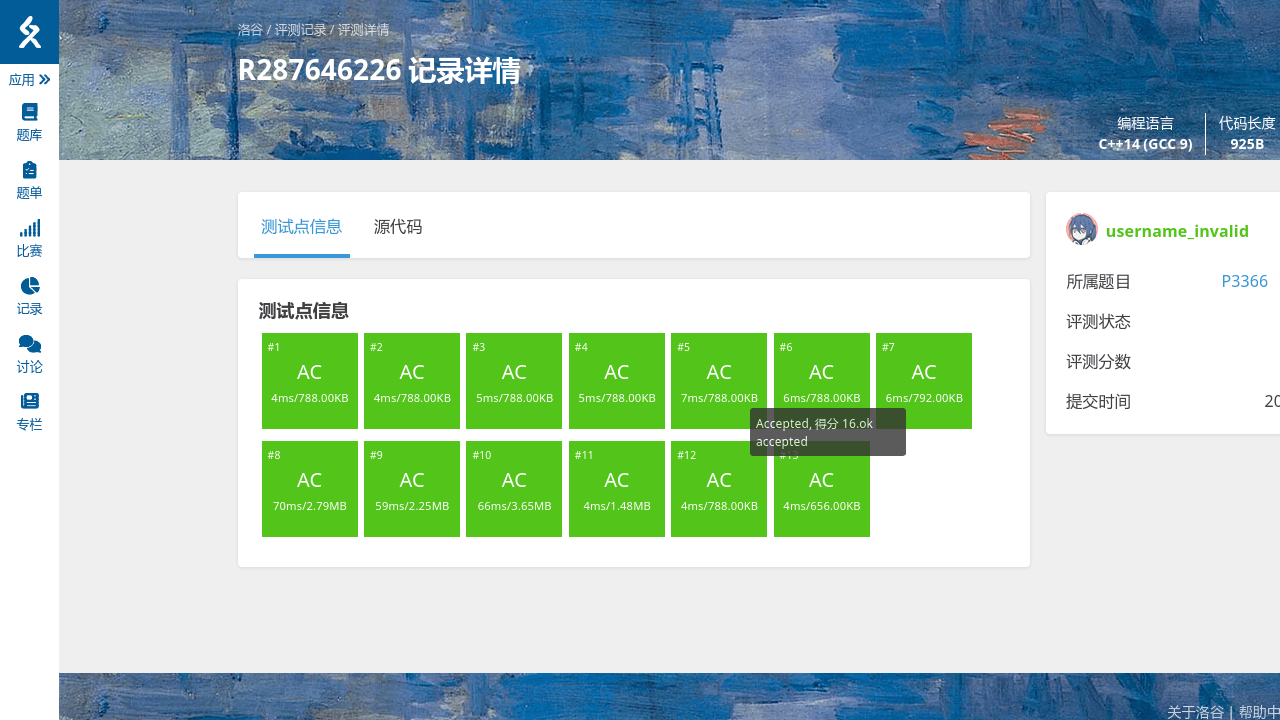The image size is (1280, 720).
Task: Select test case #8 AC block
Action: click(310, 489)
